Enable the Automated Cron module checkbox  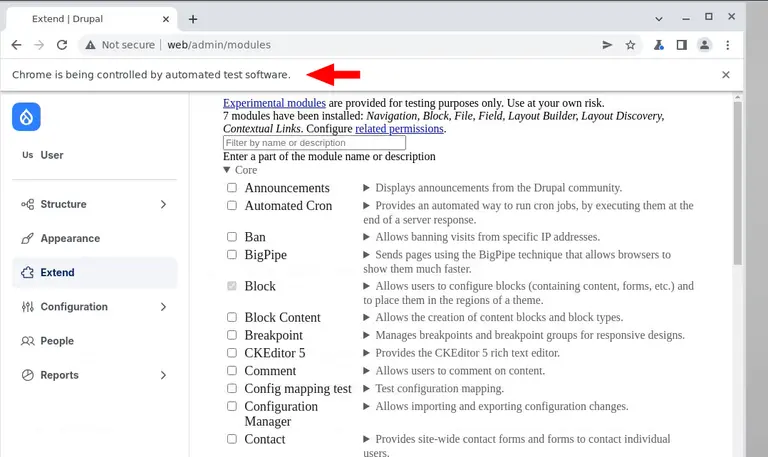[x=232, y=205]
